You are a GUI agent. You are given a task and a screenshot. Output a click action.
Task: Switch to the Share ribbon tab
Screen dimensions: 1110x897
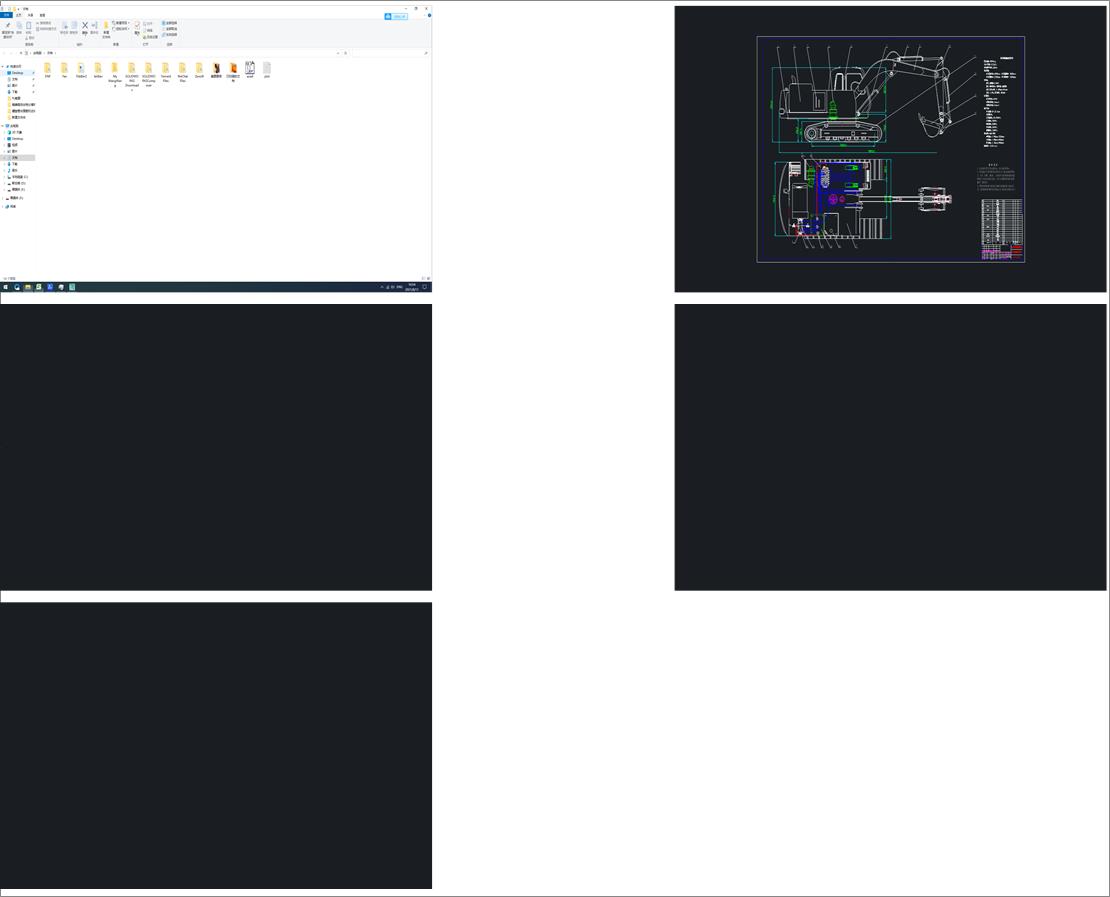pos(30,15)
